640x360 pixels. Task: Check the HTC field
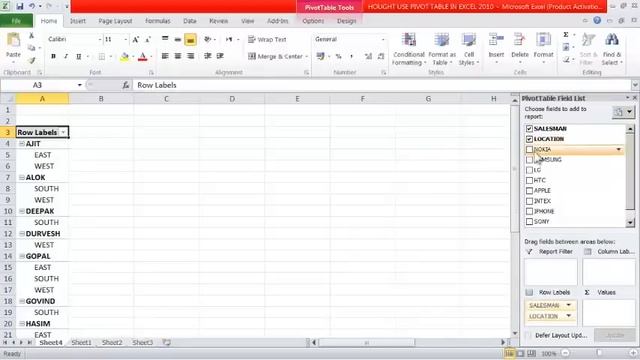click(529, 180)
